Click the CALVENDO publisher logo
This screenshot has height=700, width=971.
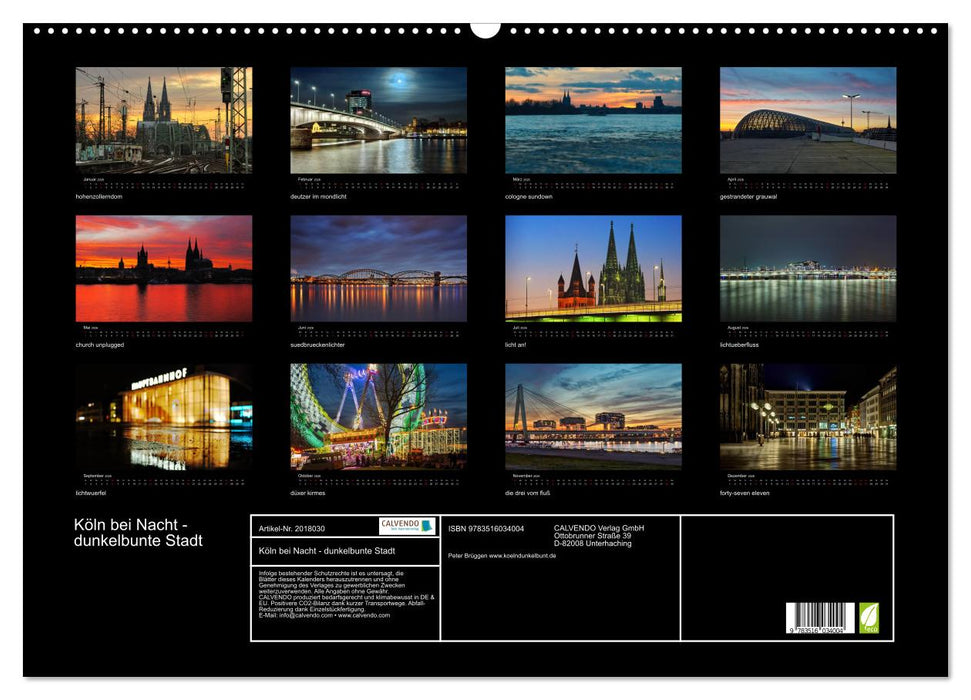(402, 526)
